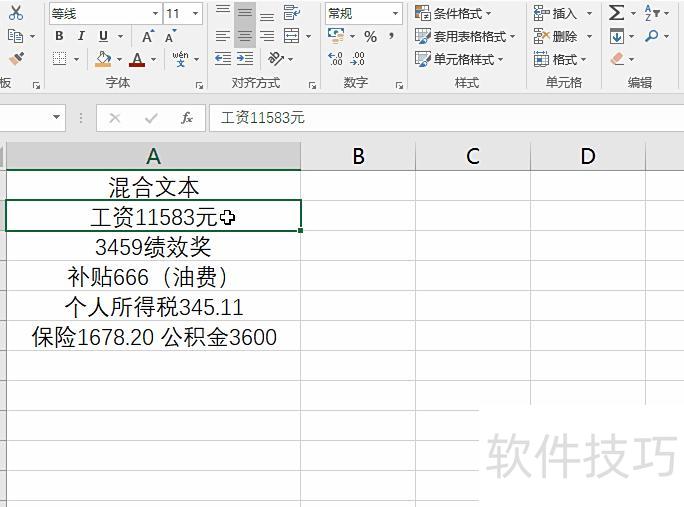Select cell 保险1678.20 公积金3600
684x507 pixels.
[x=153, y=336]
